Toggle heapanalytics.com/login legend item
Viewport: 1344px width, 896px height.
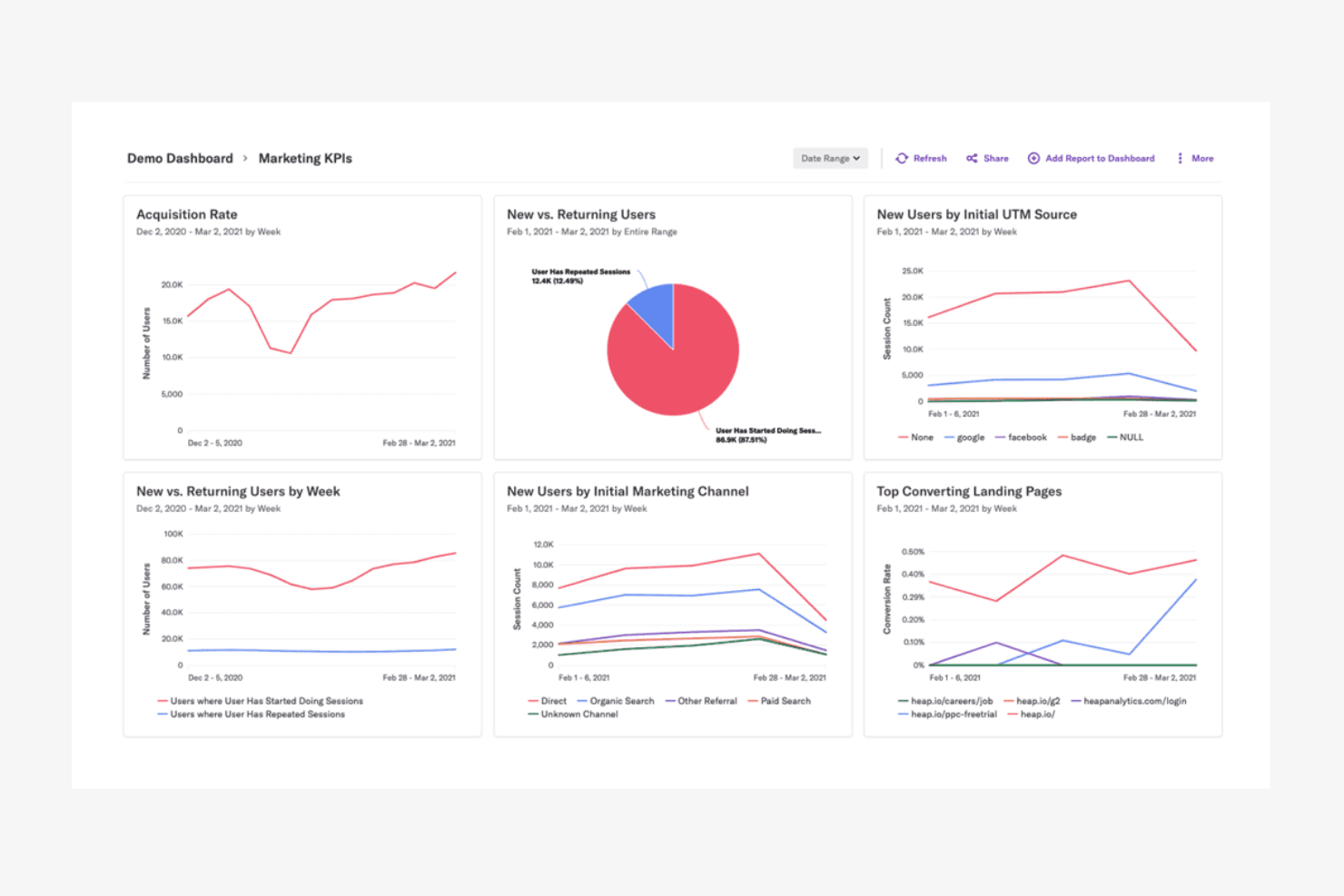[x=1129, y=701]
